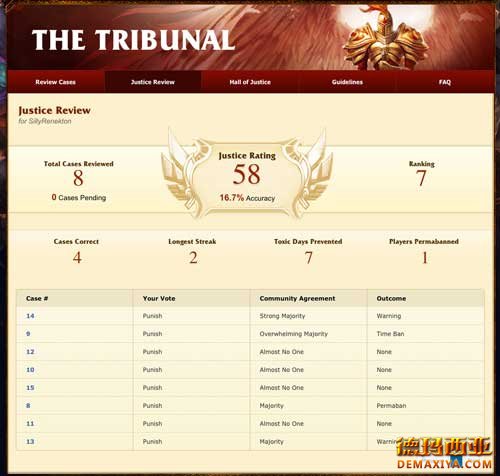Click the Players Permabanned label
500x476 pixels.
424,241
